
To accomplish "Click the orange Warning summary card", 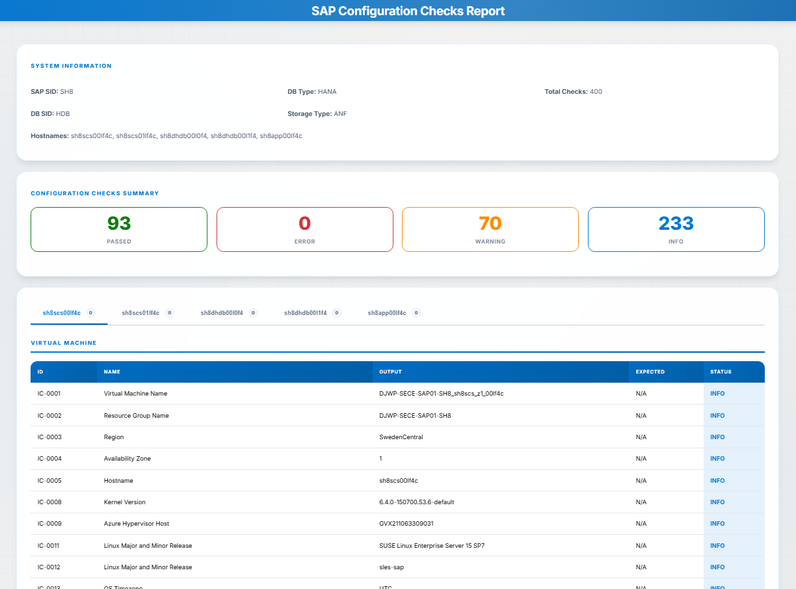I will pos(490,229).
